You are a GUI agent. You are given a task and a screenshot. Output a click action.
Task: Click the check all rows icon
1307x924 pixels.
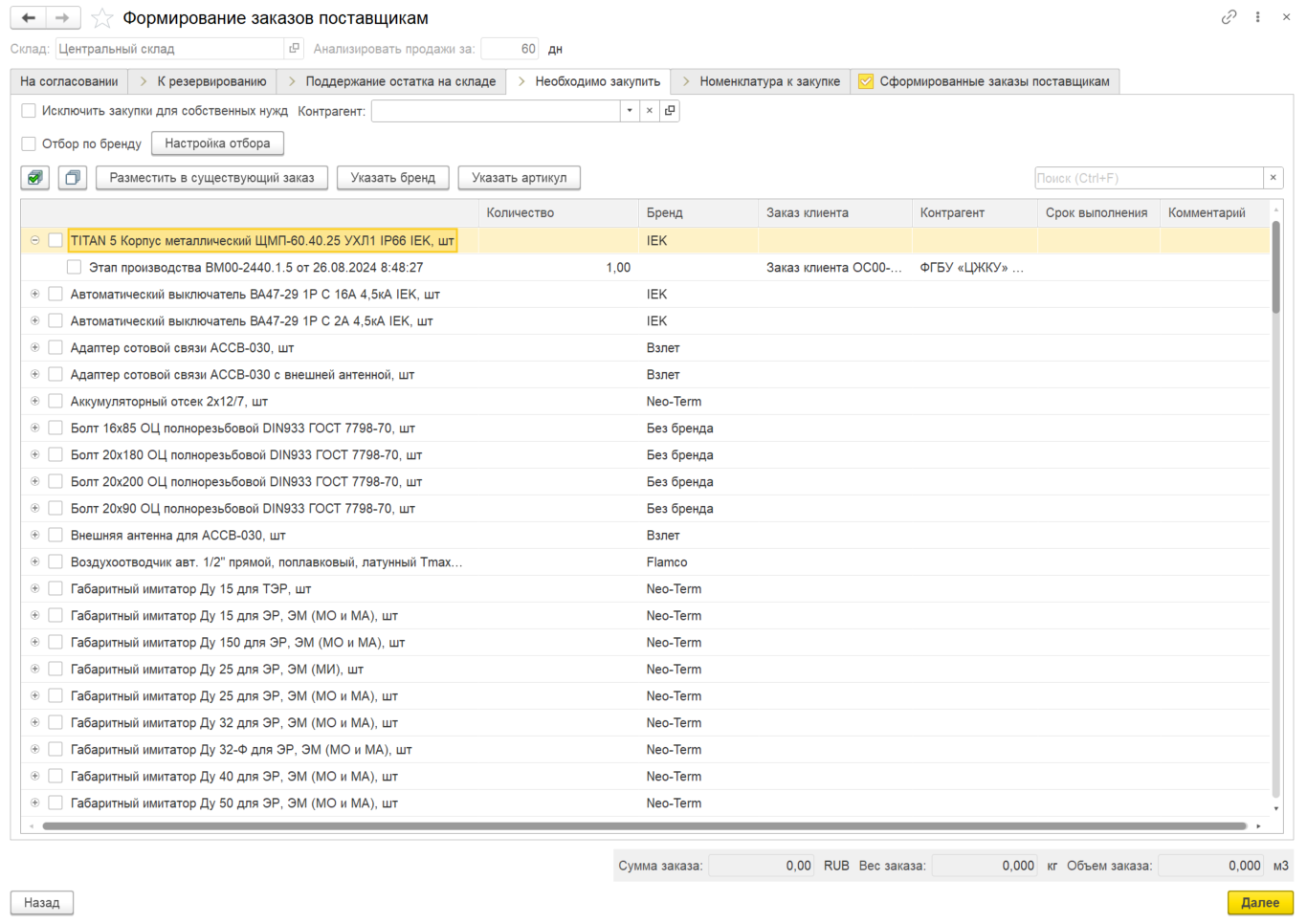35,178
